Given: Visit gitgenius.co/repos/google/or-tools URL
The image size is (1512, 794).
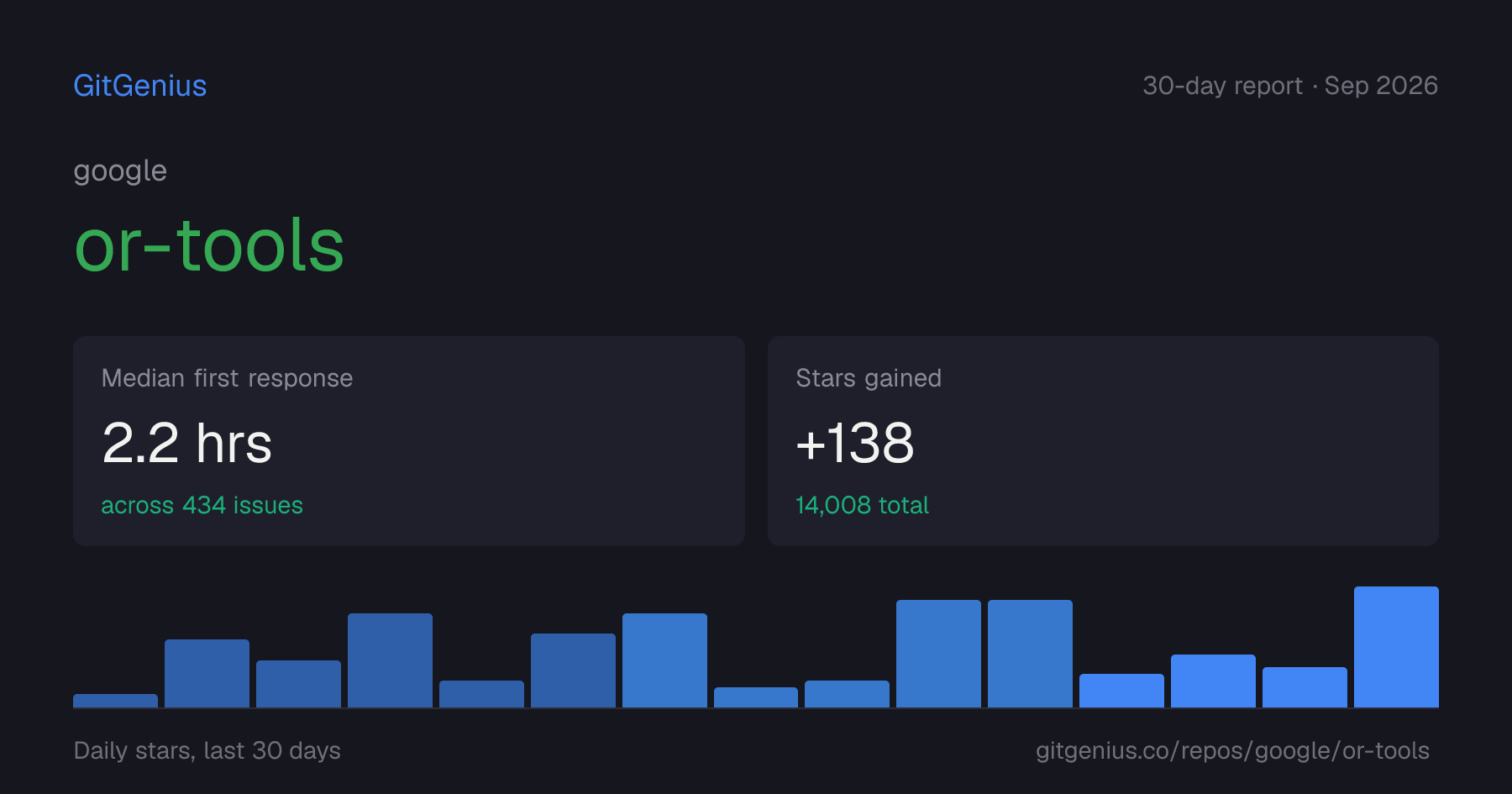Looking at the screenshot, I should click(1232, 750).
